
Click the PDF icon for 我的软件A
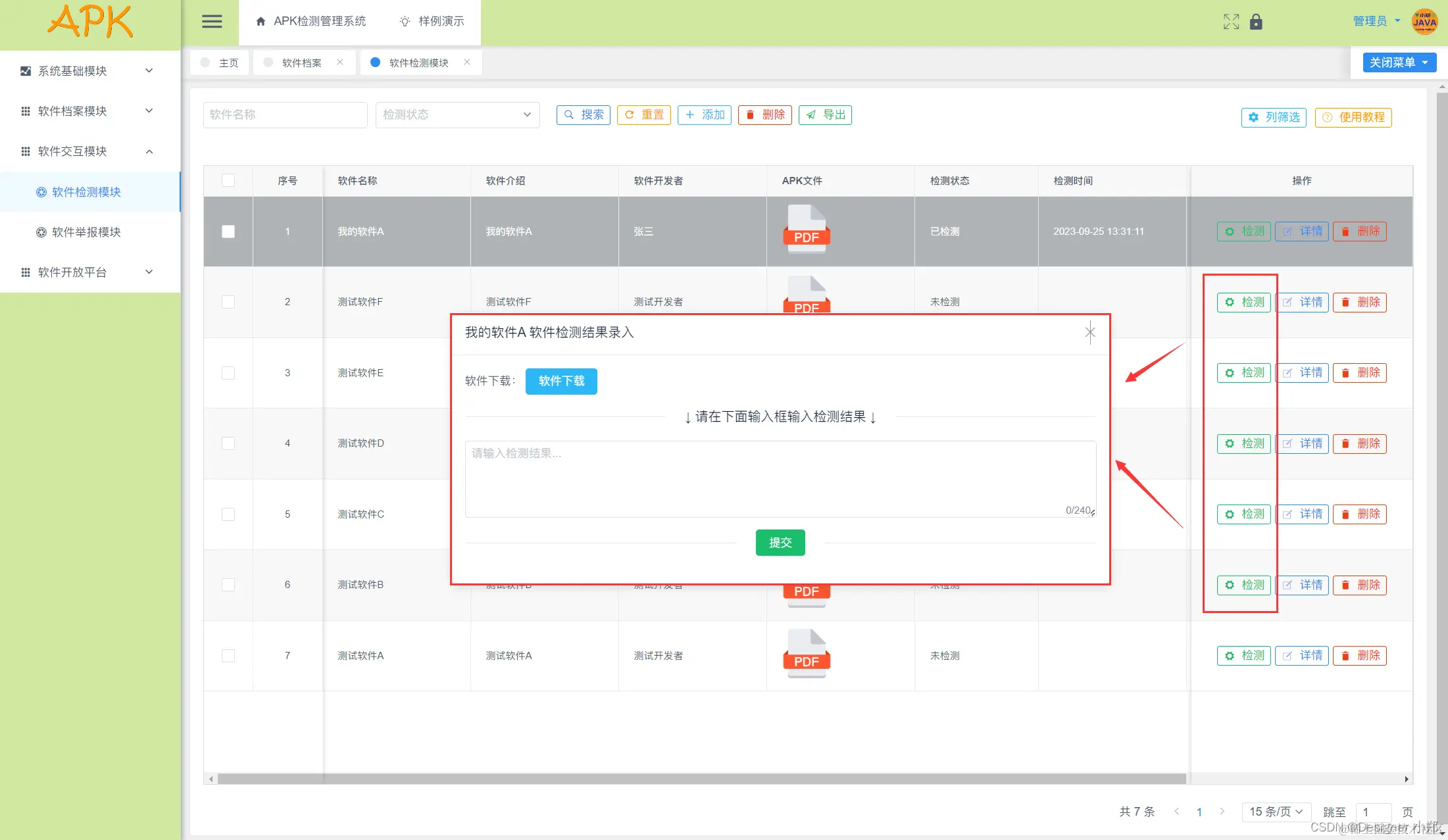[807, 228]
